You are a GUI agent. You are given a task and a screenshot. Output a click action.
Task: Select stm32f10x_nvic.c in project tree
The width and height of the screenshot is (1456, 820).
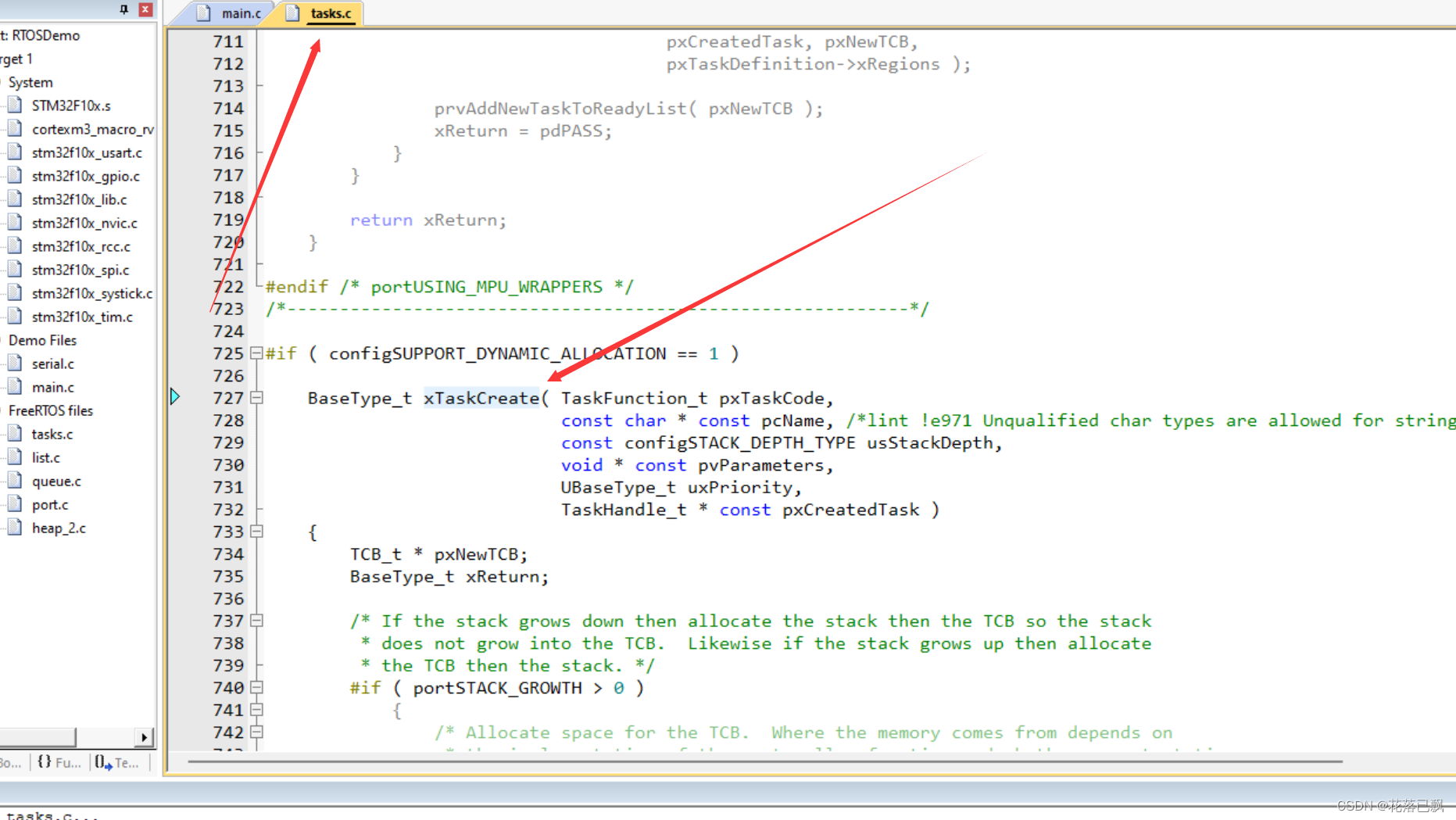click(x=84, y=223)
